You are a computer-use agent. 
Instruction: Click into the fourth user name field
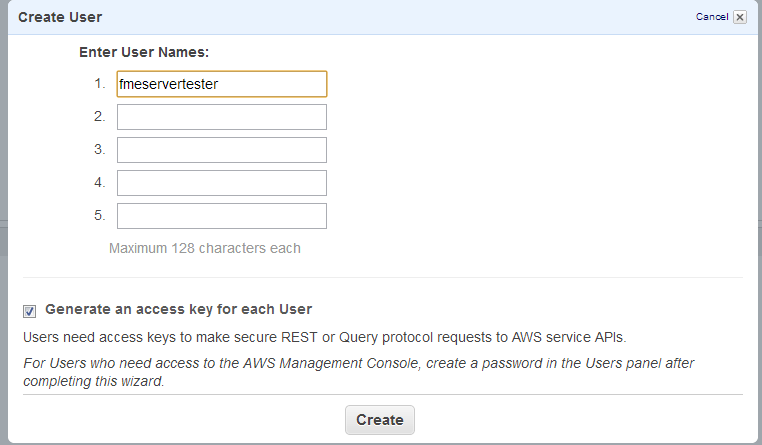221,183
